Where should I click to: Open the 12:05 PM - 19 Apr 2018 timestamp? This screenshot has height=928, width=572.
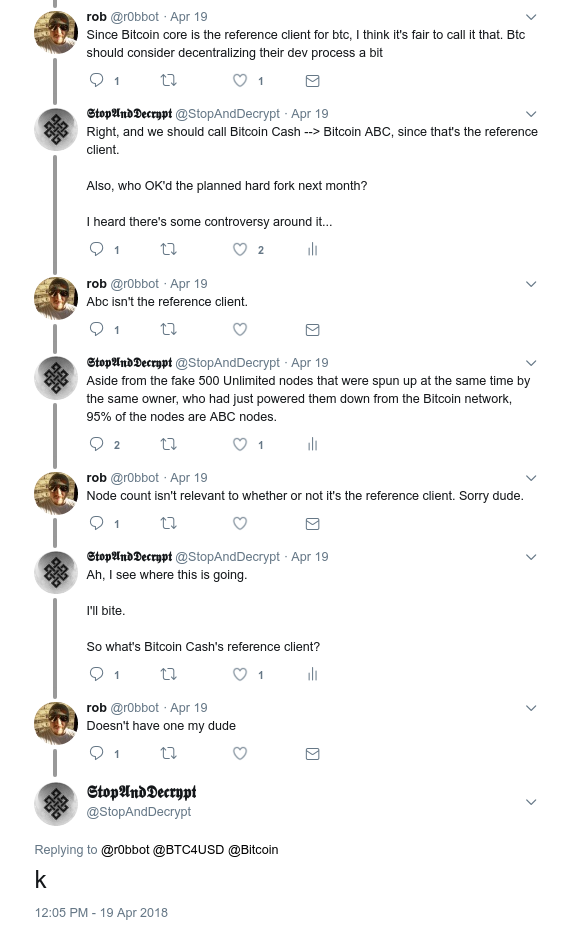[101, 913]
